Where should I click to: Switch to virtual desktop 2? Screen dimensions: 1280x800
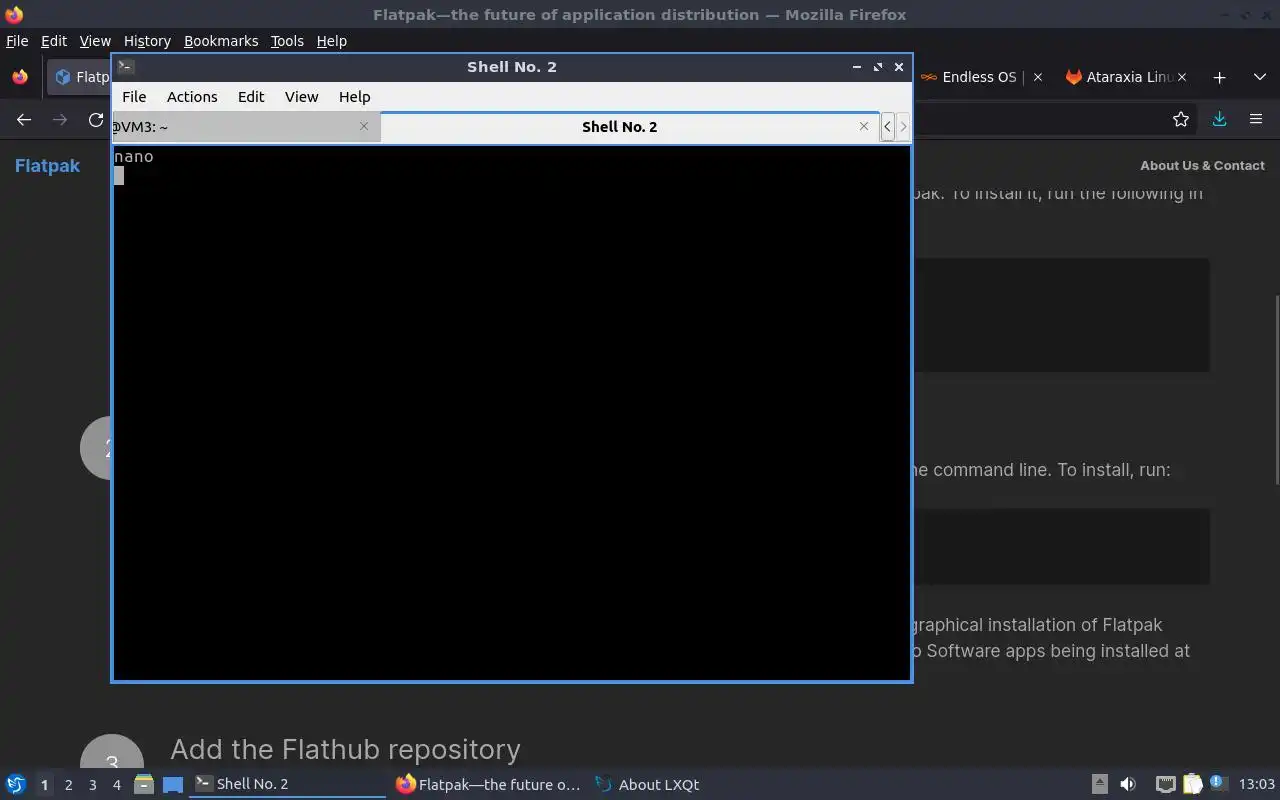click(68, 785)
